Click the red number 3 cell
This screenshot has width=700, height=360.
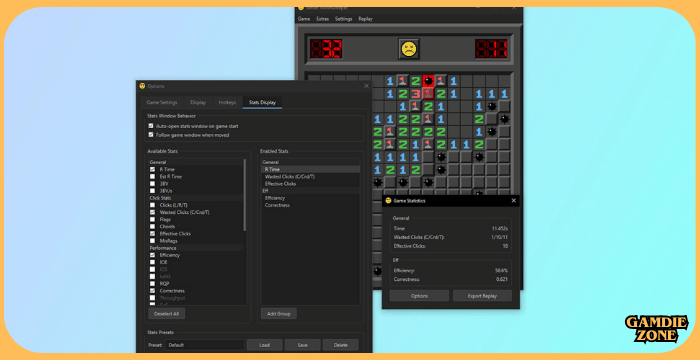(x=416, y=94)
